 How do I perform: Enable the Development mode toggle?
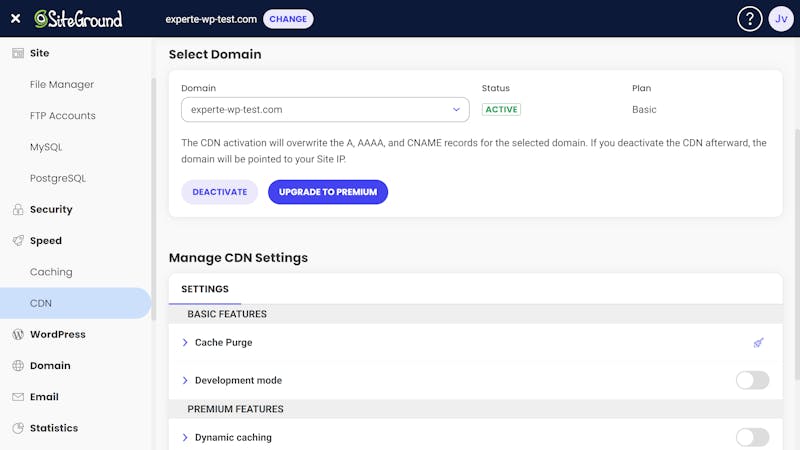(x=752, y=380)
